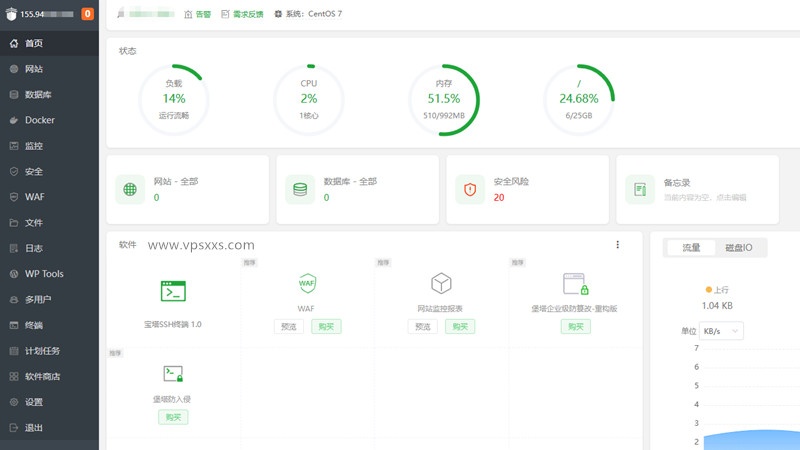This screenshot has width=800, height=450.
Task: Click the Docker whale icon in sidebar
Action: [x=14, y=120]
